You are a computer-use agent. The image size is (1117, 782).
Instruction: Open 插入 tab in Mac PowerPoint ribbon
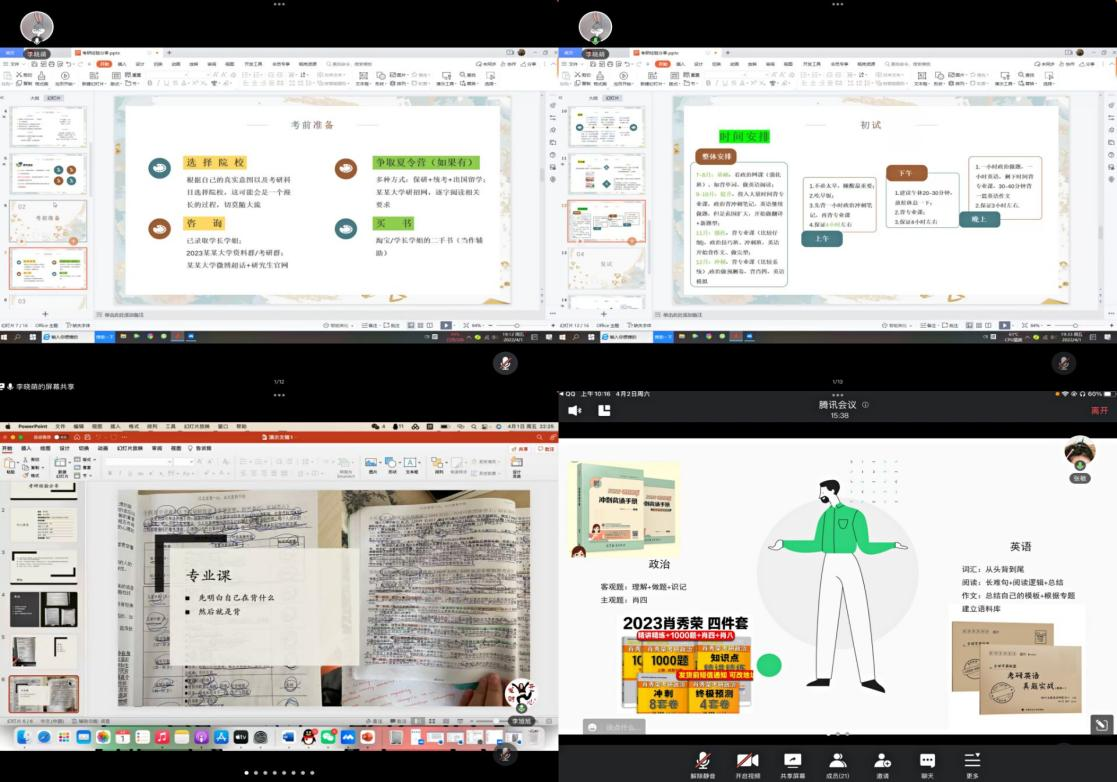coord(28,449)
